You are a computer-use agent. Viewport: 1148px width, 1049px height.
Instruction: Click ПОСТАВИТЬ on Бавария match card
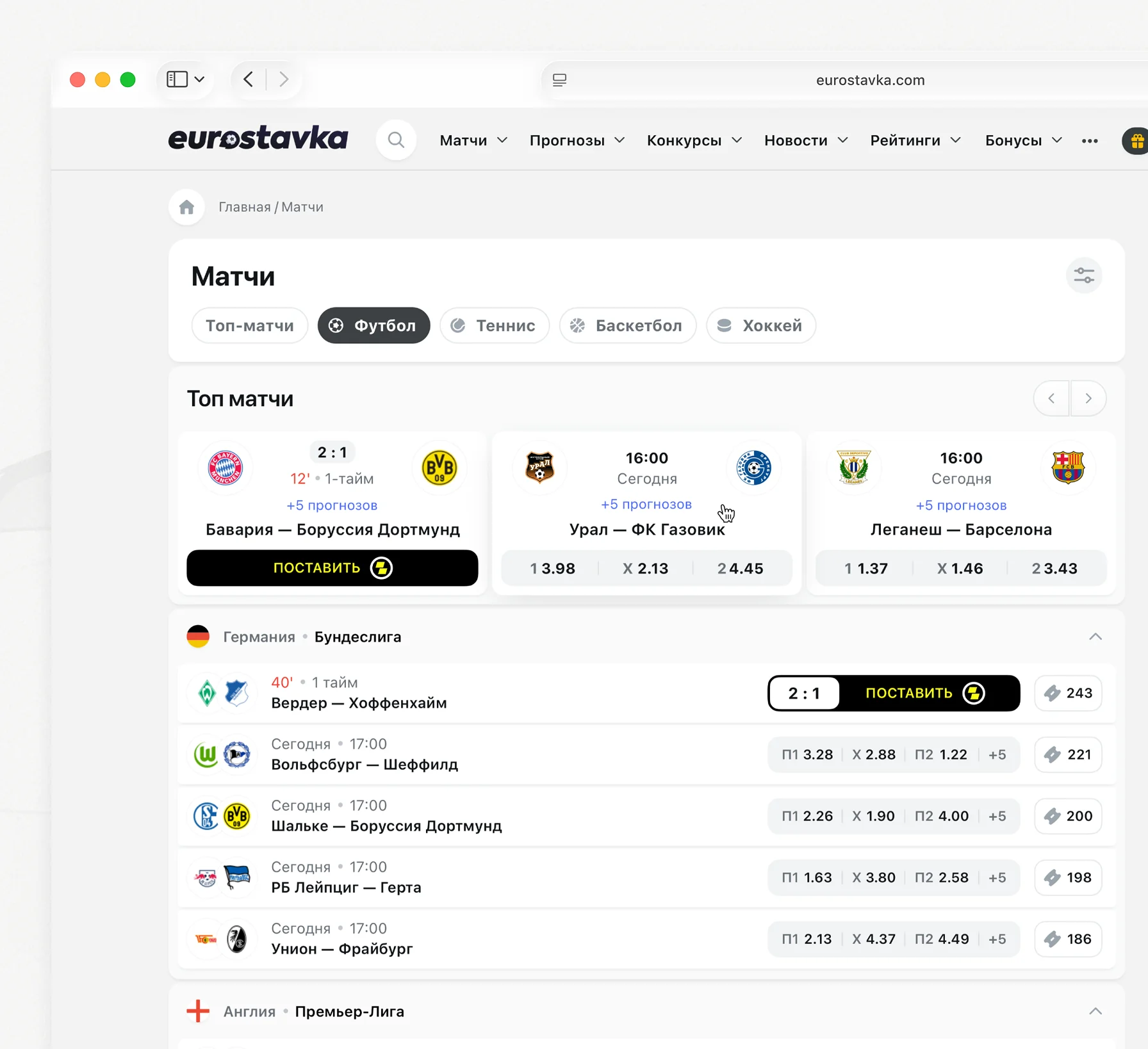point(332,568)
